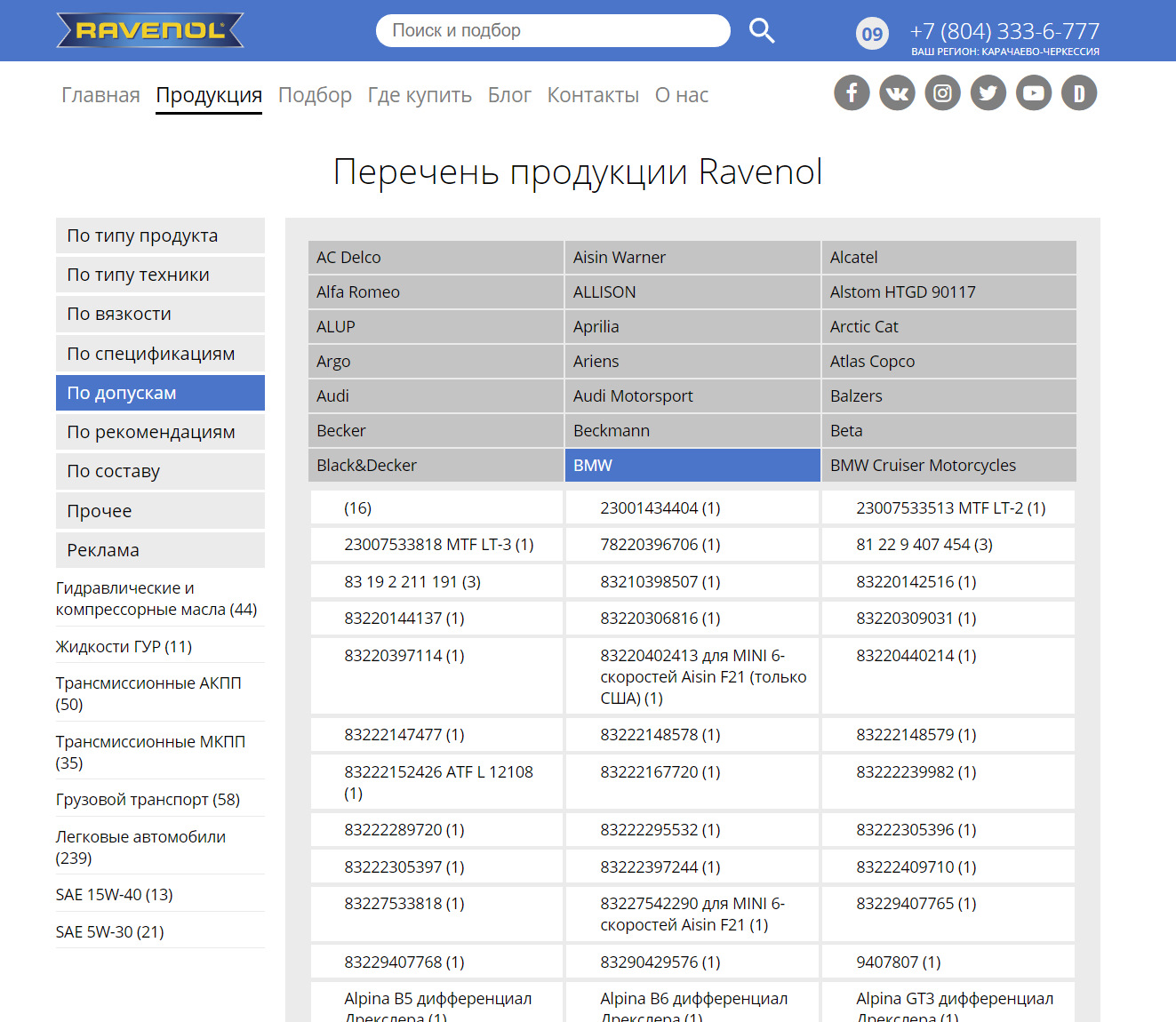This screenshot has width=1176, height=1022.
Task: Type in the Поиск и подбор search field
Action: (552, 30)
